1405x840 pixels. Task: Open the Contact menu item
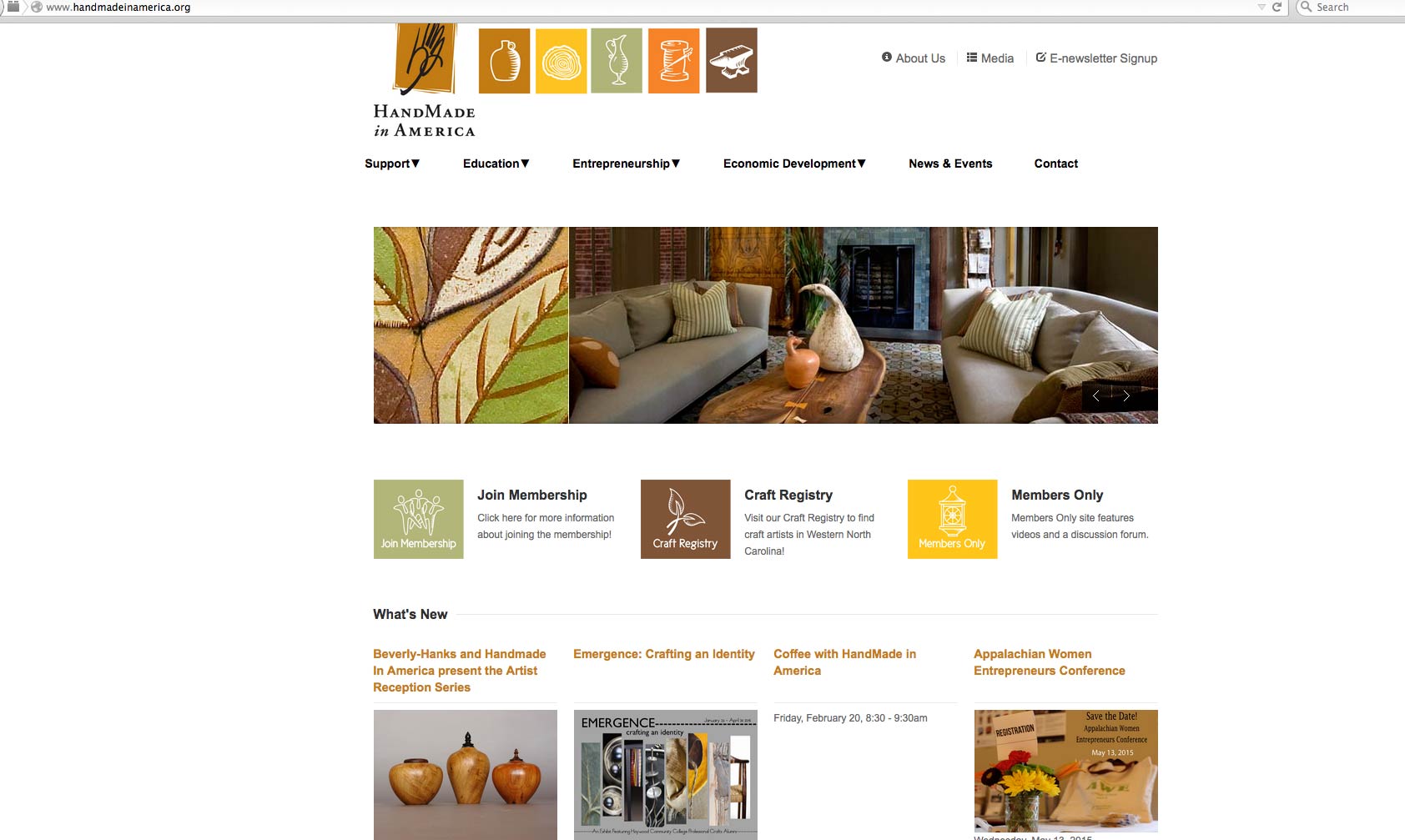coord(1056,163)
